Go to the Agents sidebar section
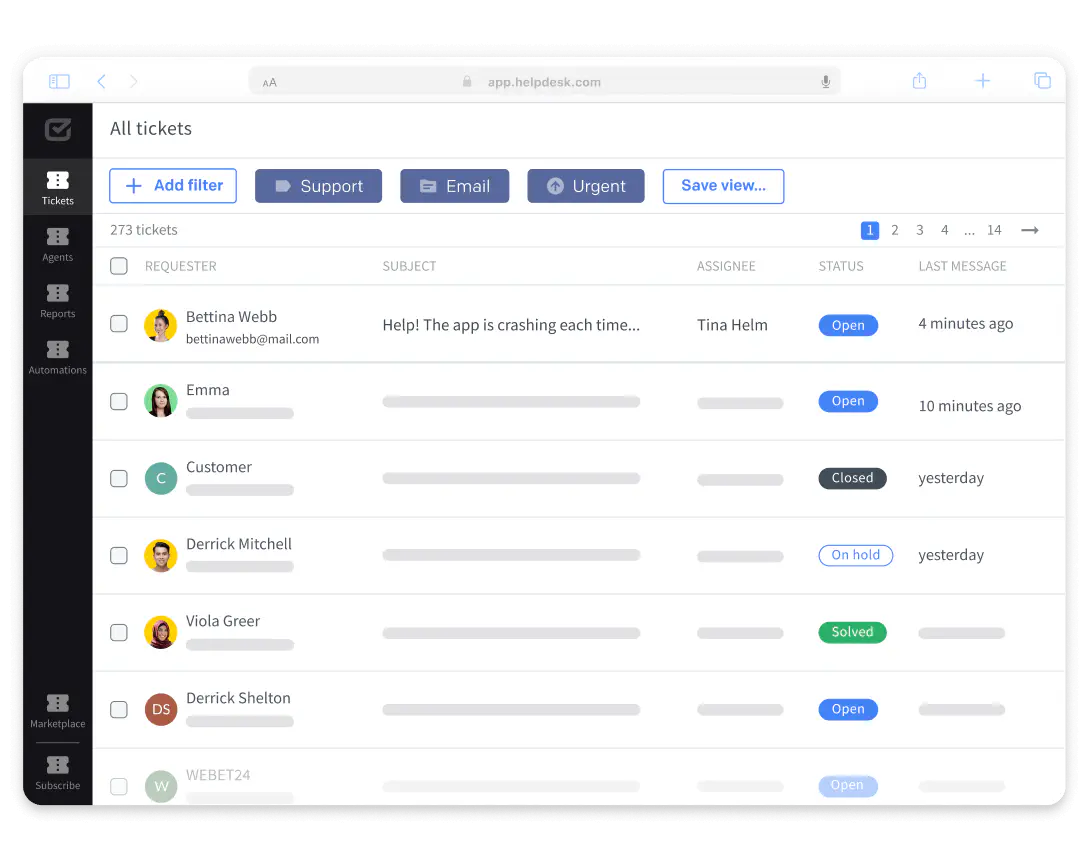This screenshot has width=1087, height=861. [x=58, y=245]
